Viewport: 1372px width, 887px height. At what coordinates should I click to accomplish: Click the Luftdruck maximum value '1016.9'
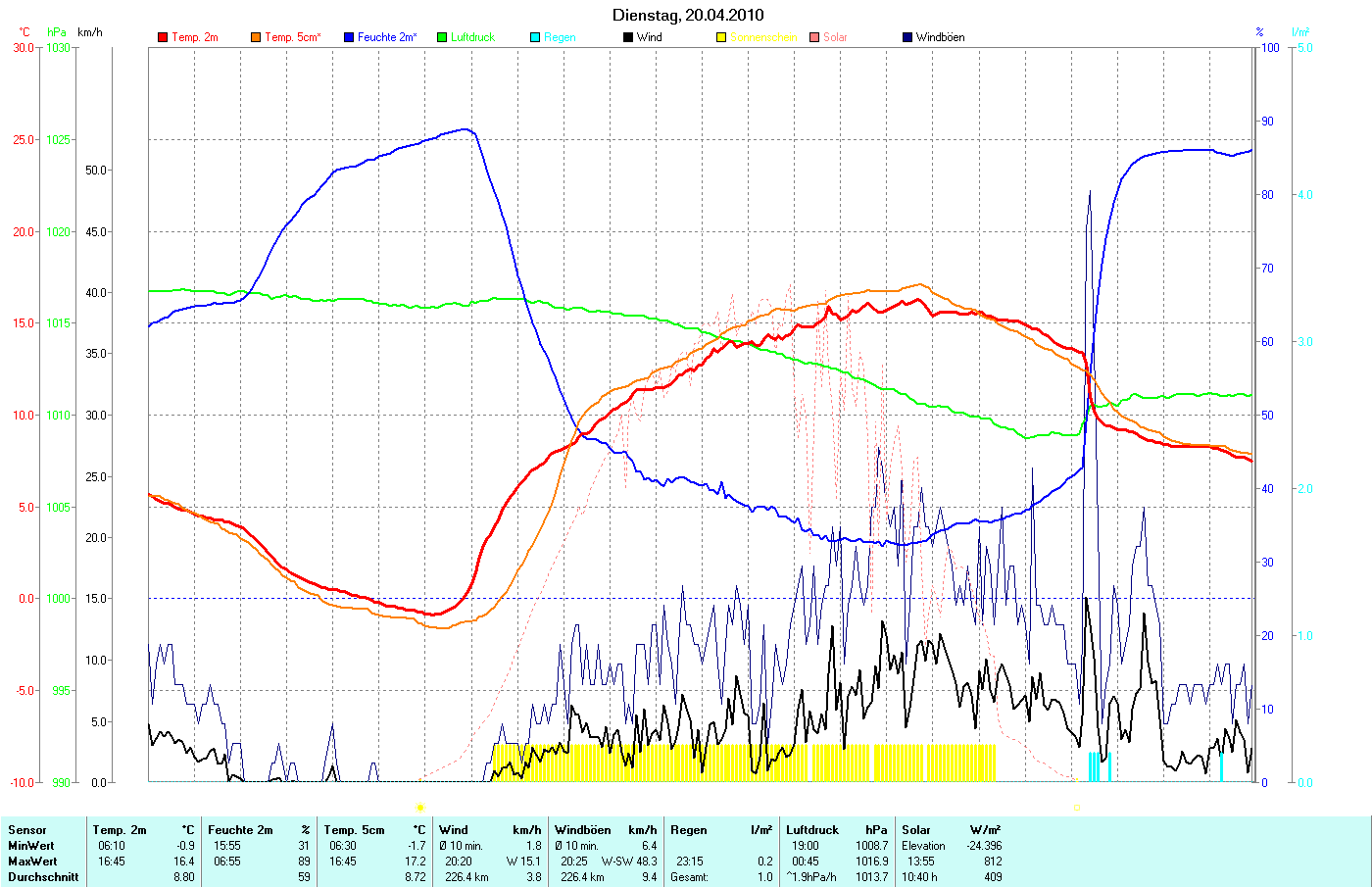pyautogui.click(x=871, y=862)
